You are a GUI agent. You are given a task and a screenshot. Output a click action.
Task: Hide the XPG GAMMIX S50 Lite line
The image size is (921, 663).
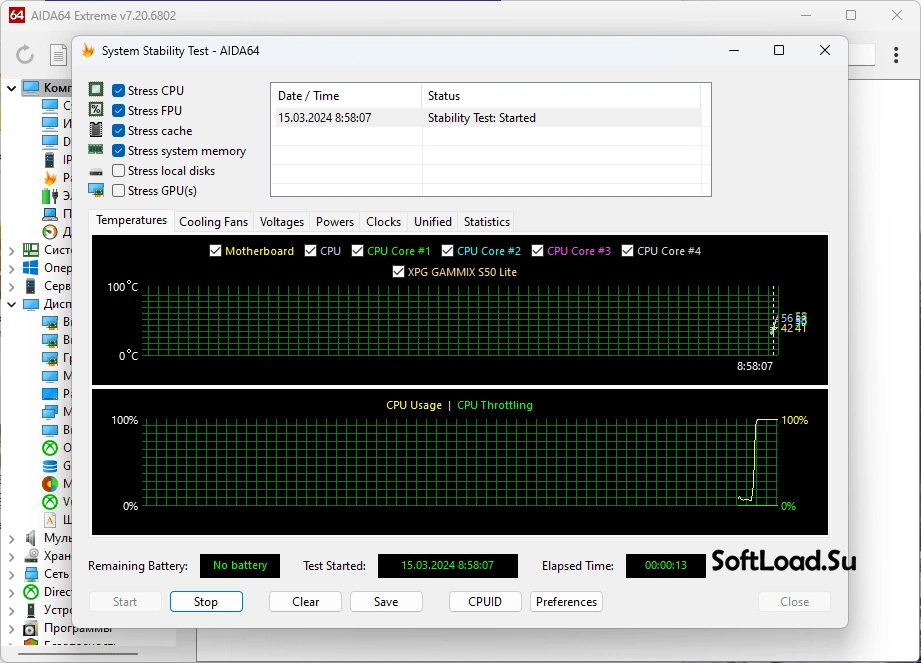[398, 272]
